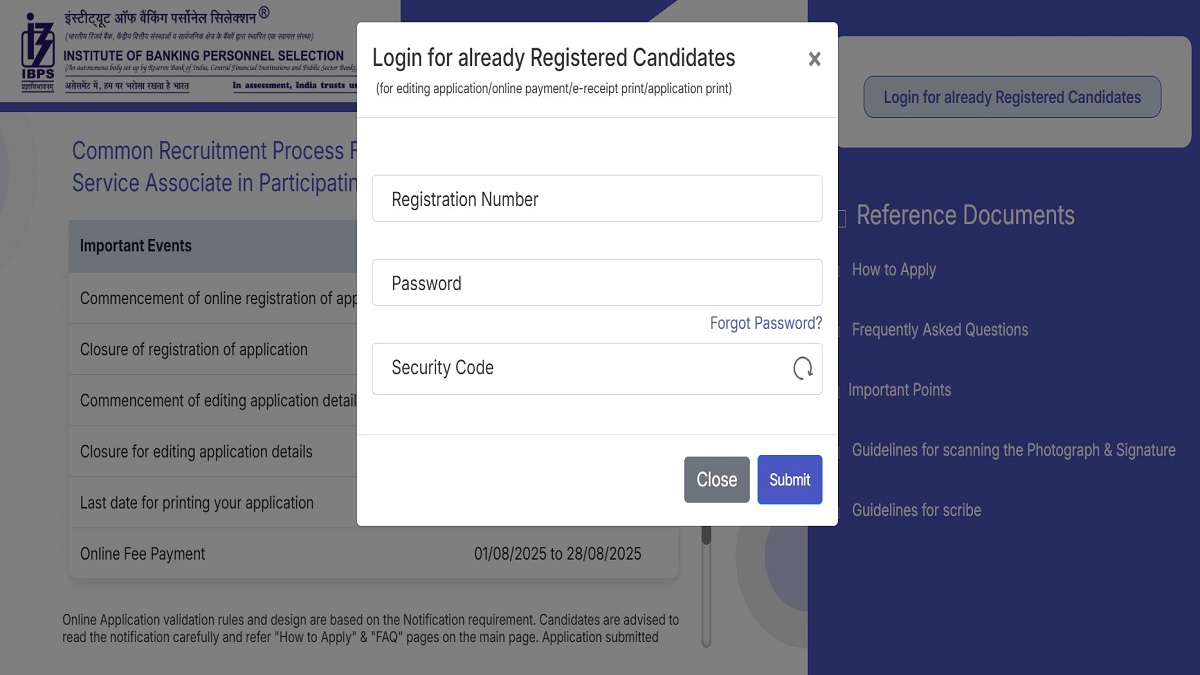Click the IBPS logo

[38, 54]
